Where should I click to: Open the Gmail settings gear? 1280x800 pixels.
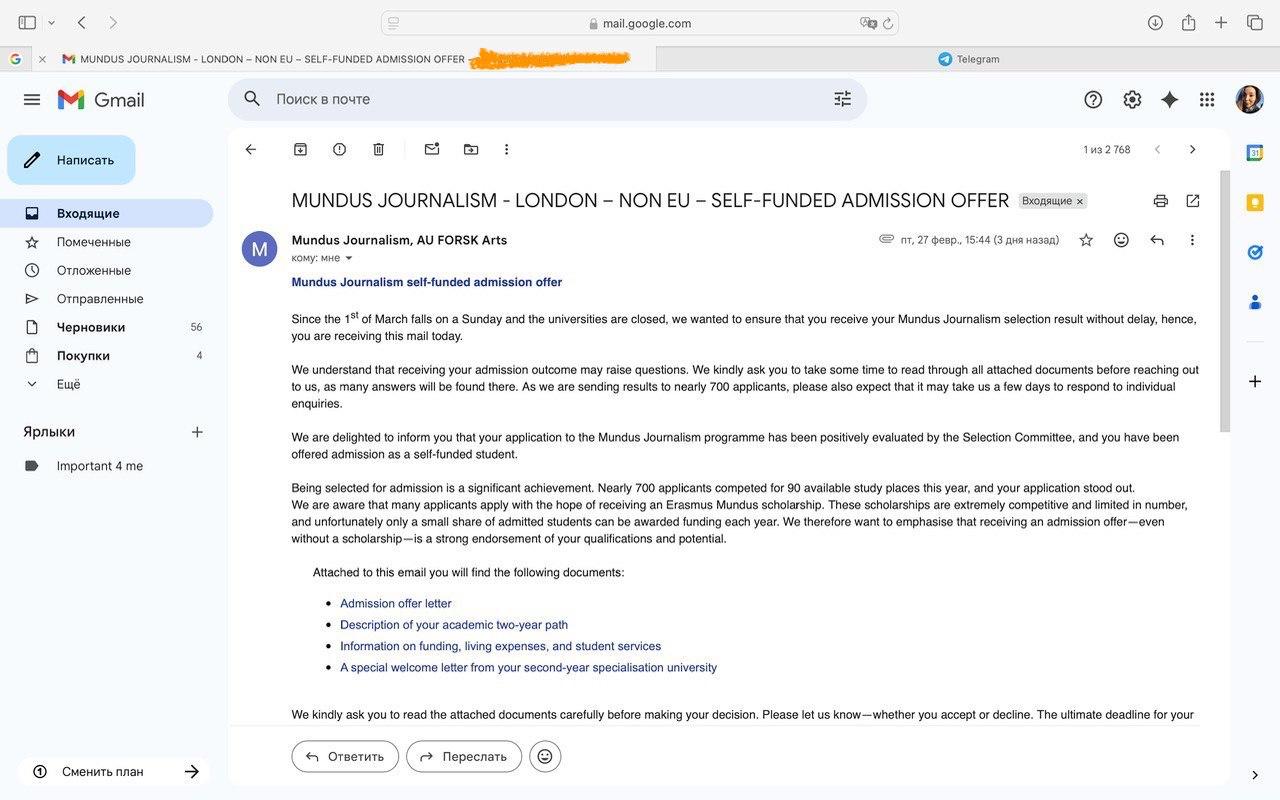(1132, 99)
